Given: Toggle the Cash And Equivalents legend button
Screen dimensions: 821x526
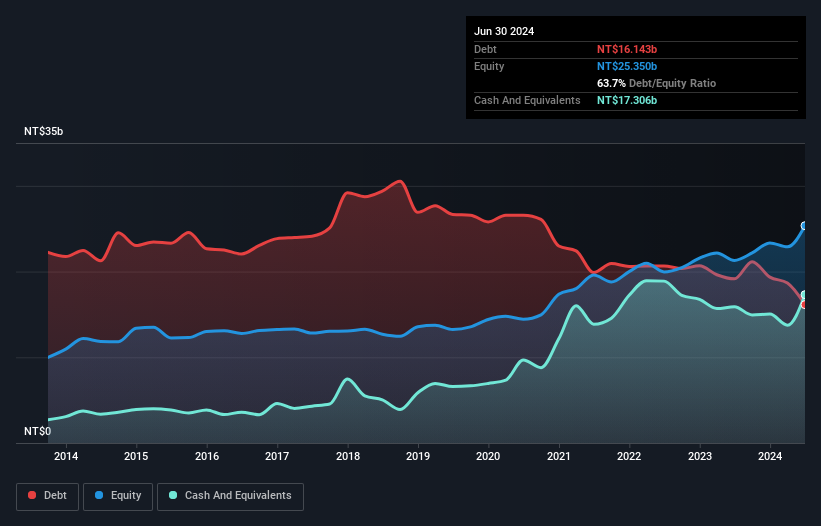Looking at the screenshot, I should (x=230, y=496).
